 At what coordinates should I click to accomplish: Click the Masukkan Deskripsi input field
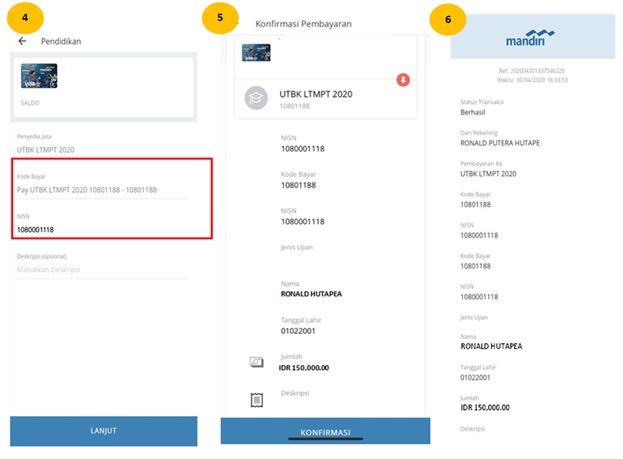[102, 269]
